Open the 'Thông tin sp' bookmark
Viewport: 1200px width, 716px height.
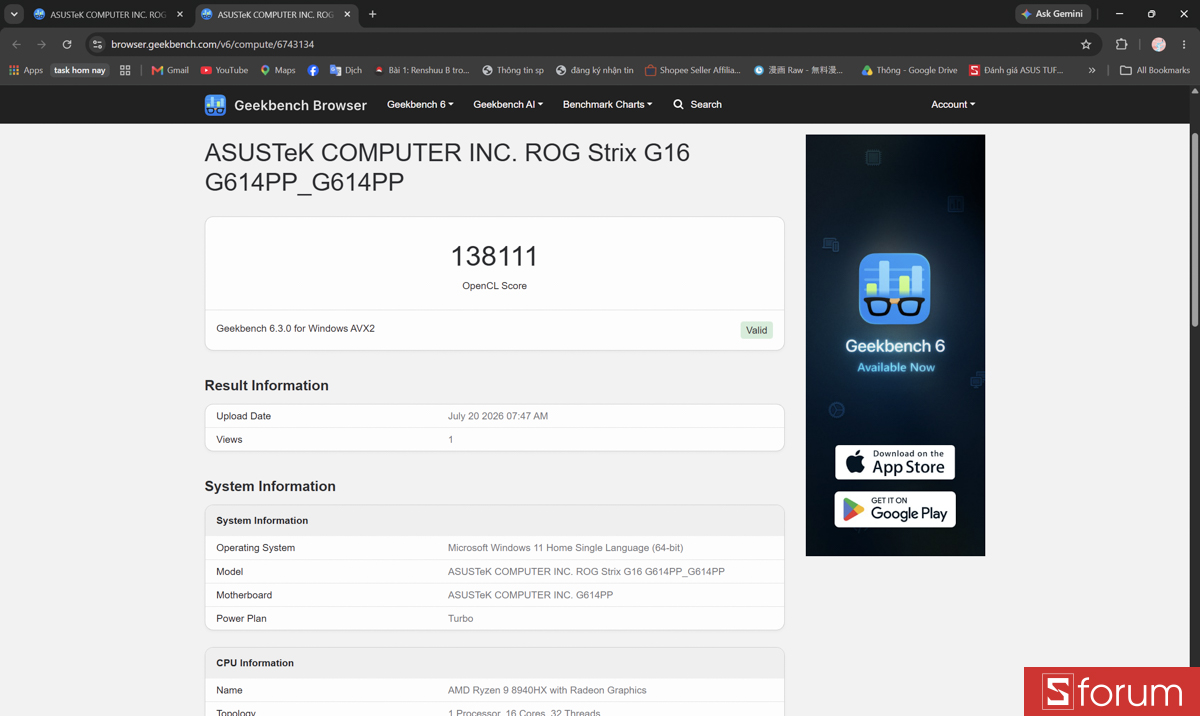[513, 70]
